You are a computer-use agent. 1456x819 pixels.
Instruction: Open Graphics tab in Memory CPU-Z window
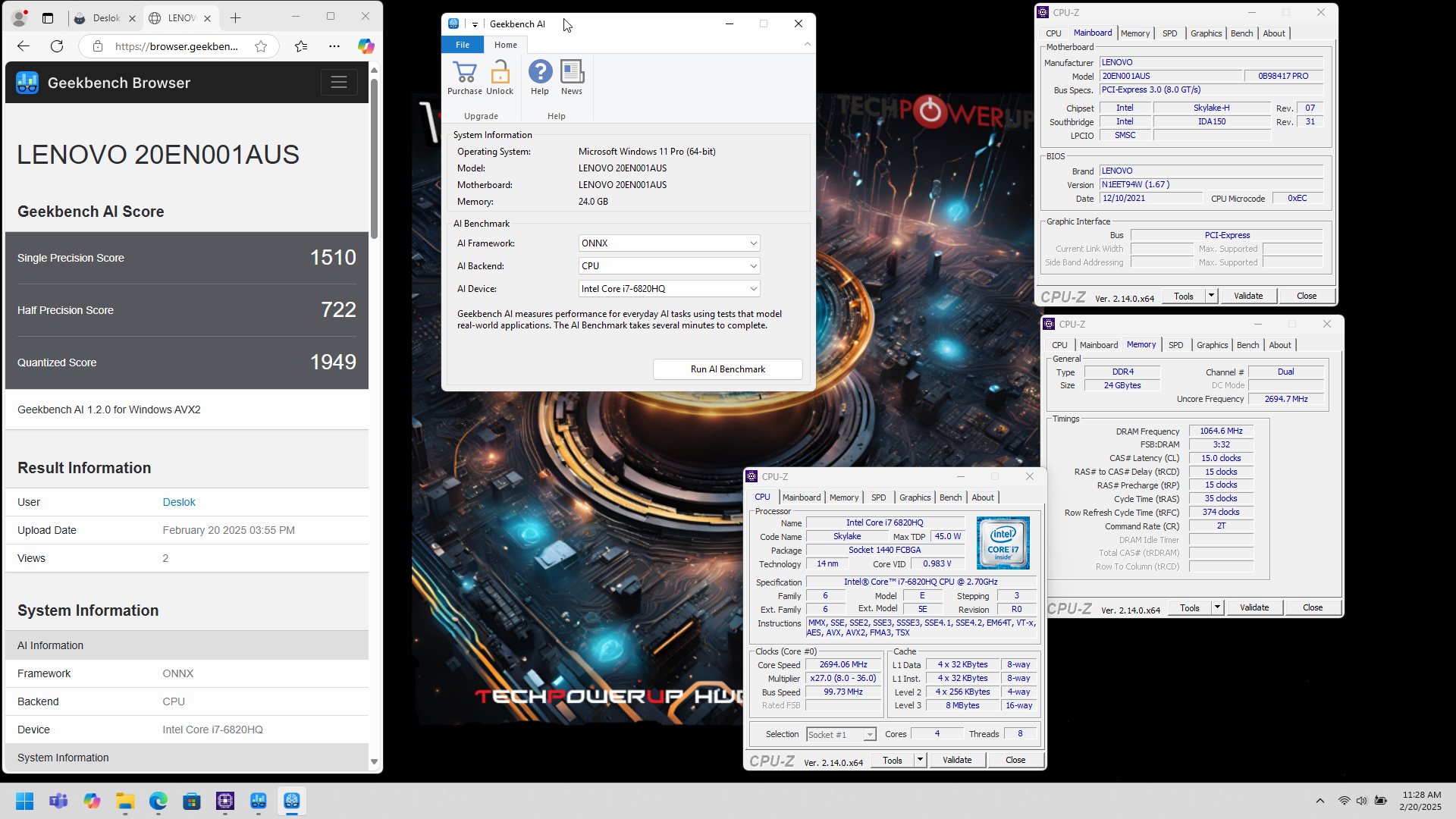[x=1212, y=345]
